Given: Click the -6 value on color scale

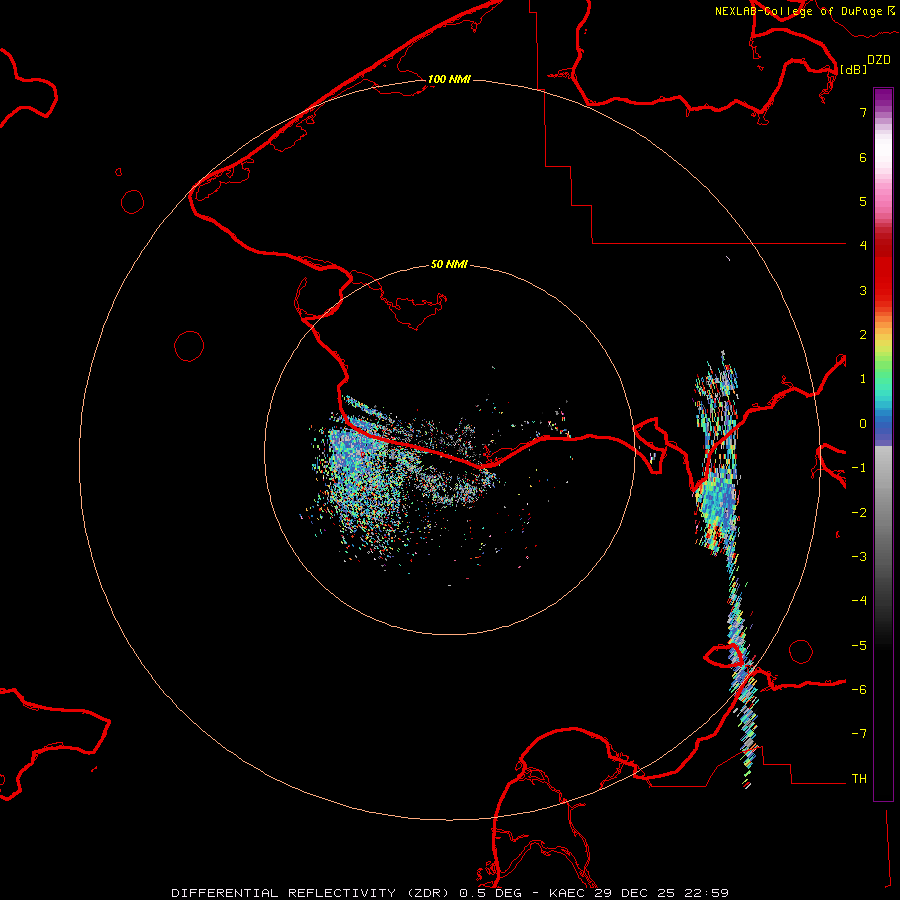Looking at the screenshot, I should [859, 689].
